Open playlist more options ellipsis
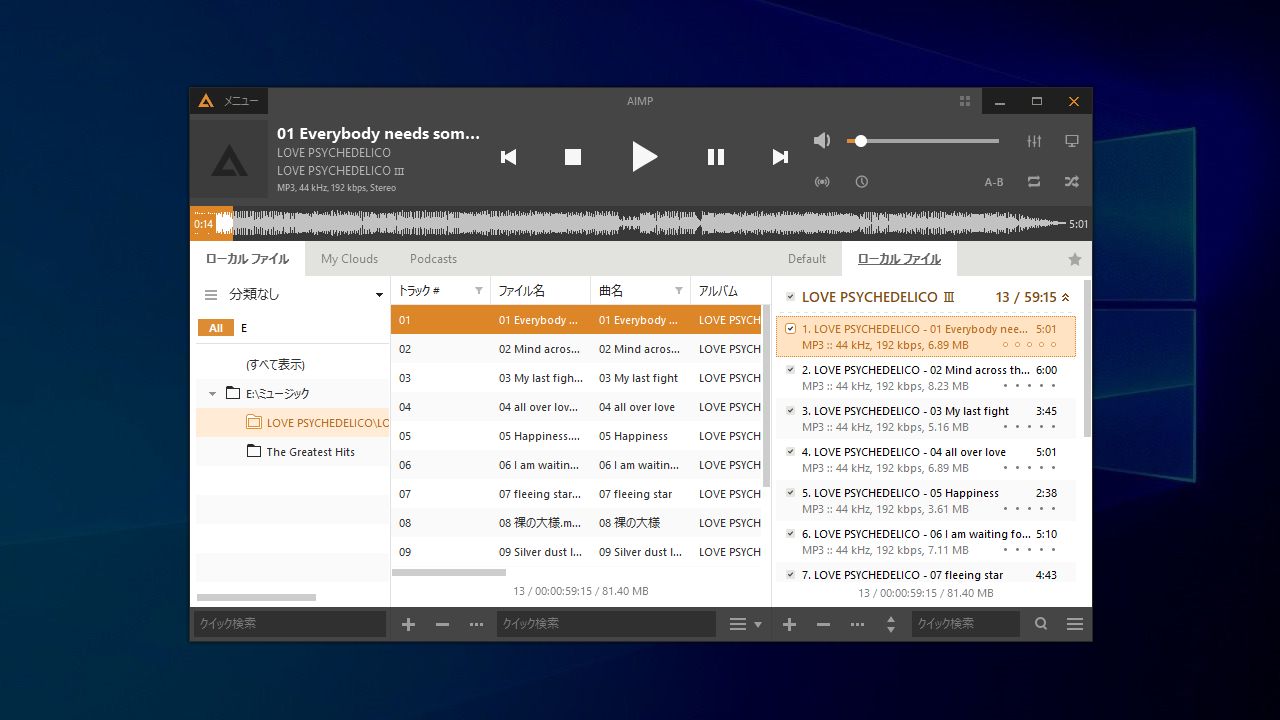Screen dimensions: 1280x720 click(x=857, y=624)
